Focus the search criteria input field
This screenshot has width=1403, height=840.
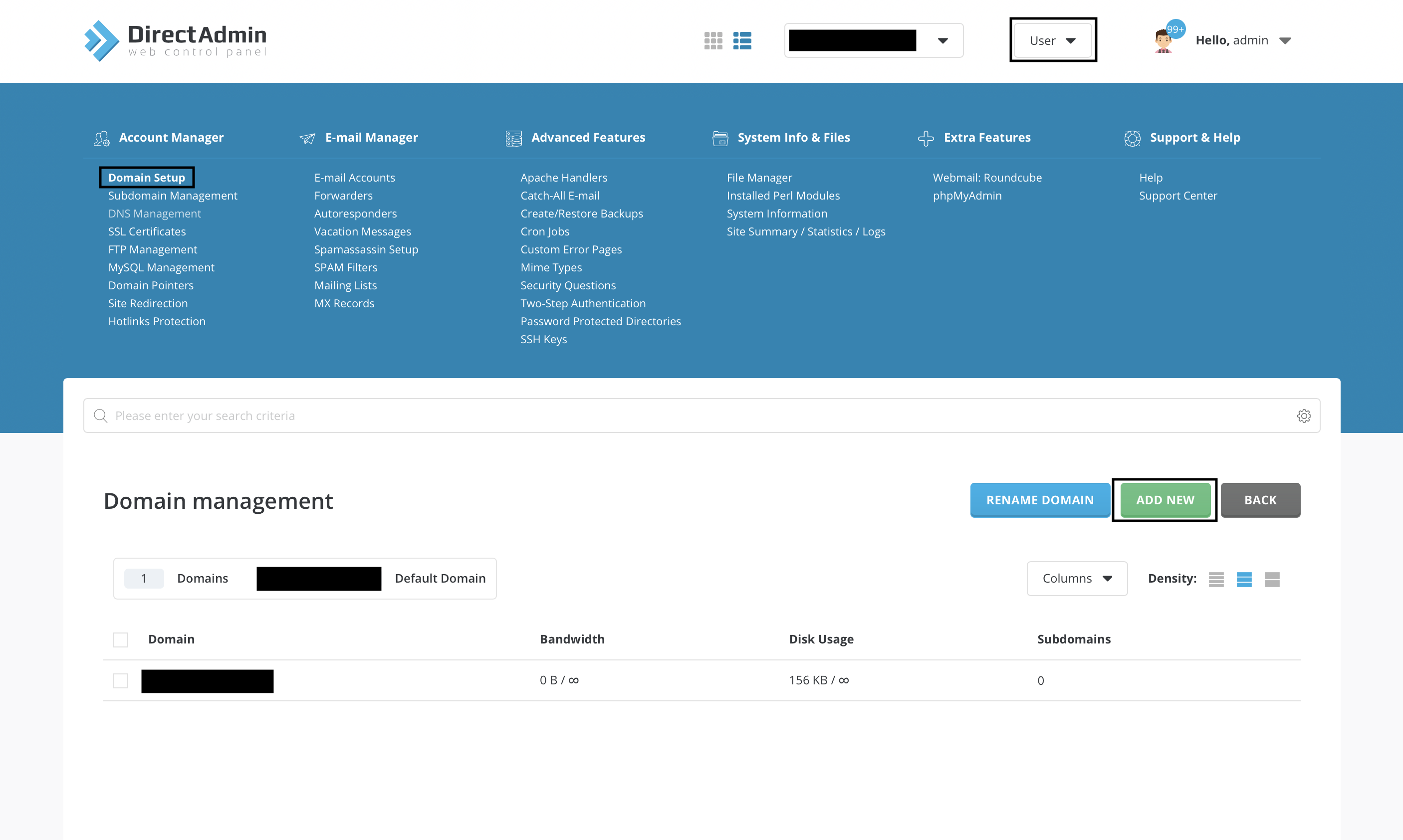tap(701, 416)
